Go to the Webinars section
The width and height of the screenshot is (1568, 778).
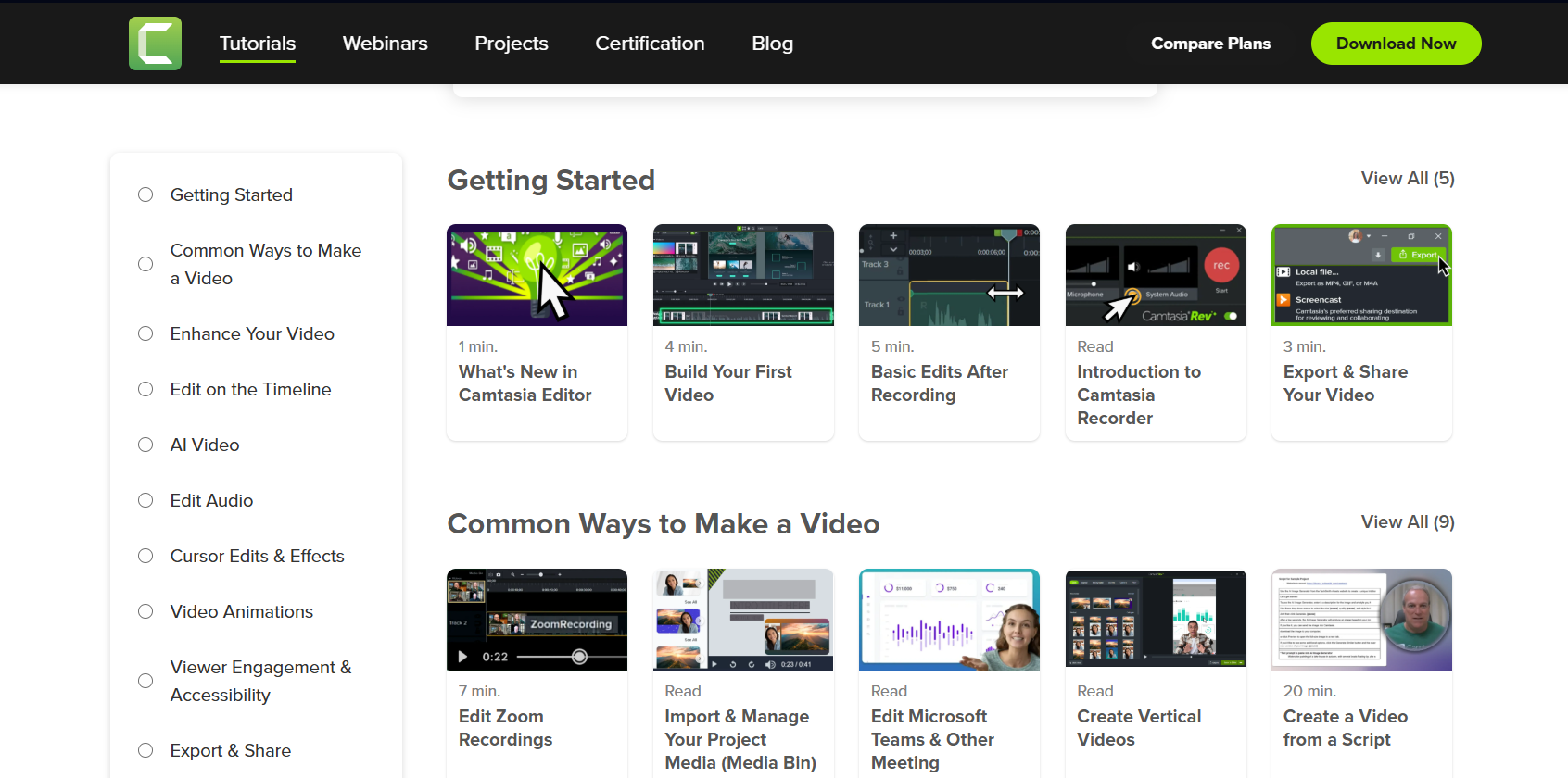(x=386, y=44)
